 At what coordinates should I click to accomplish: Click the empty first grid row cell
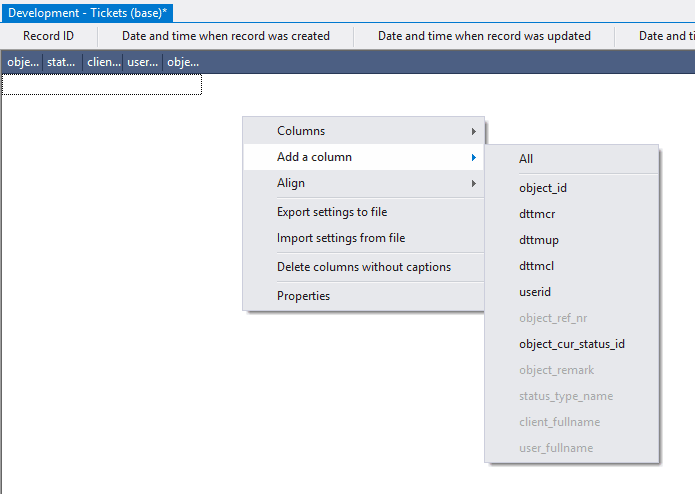pos(102,85)
